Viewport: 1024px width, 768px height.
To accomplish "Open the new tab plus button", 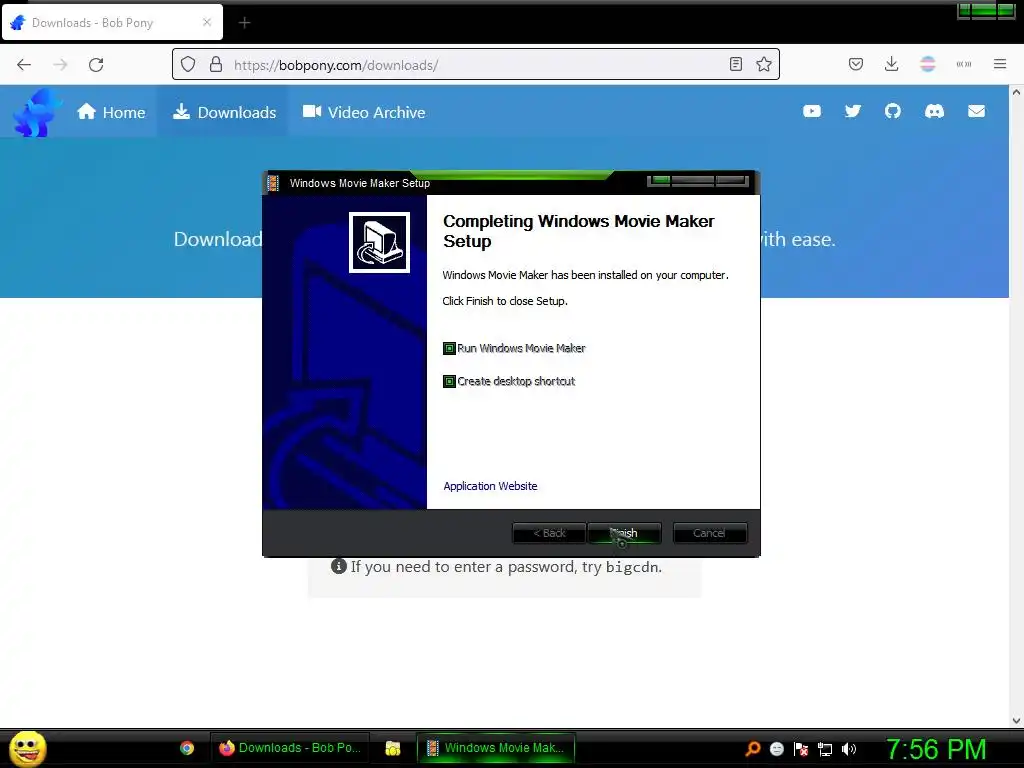I will coord(244,23).
